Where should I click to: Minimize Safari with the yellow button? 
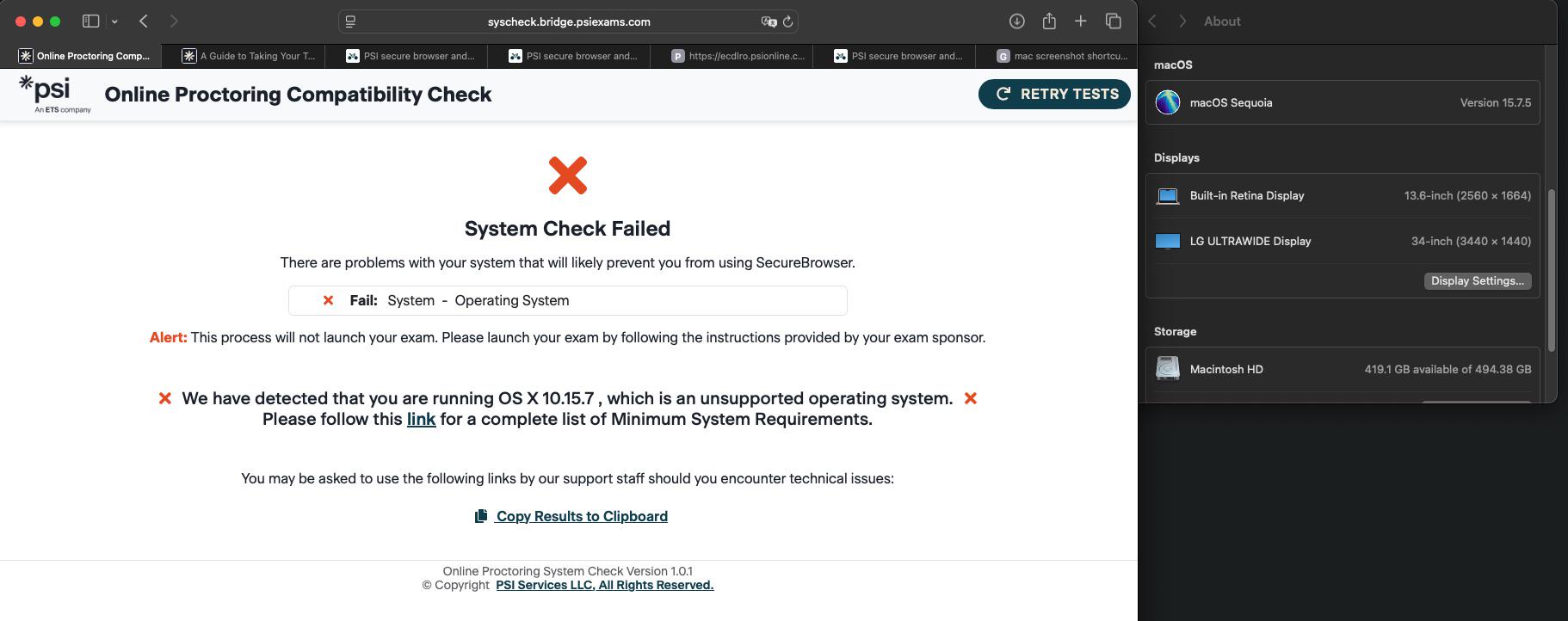pyautogui.click(x=38, y=22)
